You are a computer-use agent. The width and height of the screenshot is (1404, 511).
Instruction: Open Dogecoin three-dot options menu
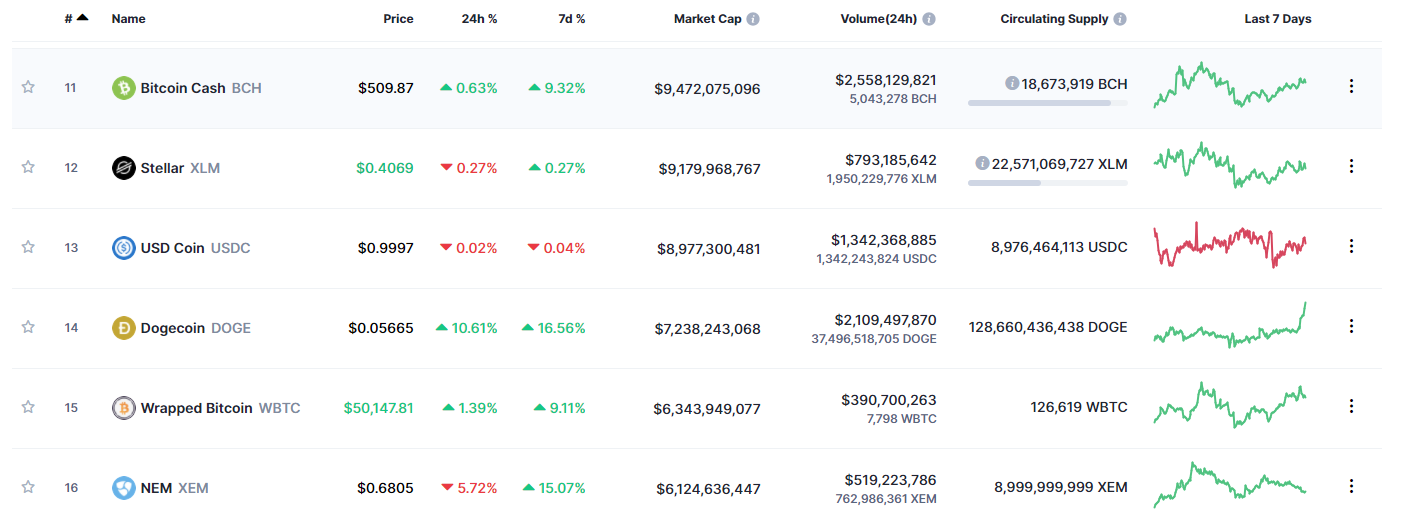(1351, 327)
